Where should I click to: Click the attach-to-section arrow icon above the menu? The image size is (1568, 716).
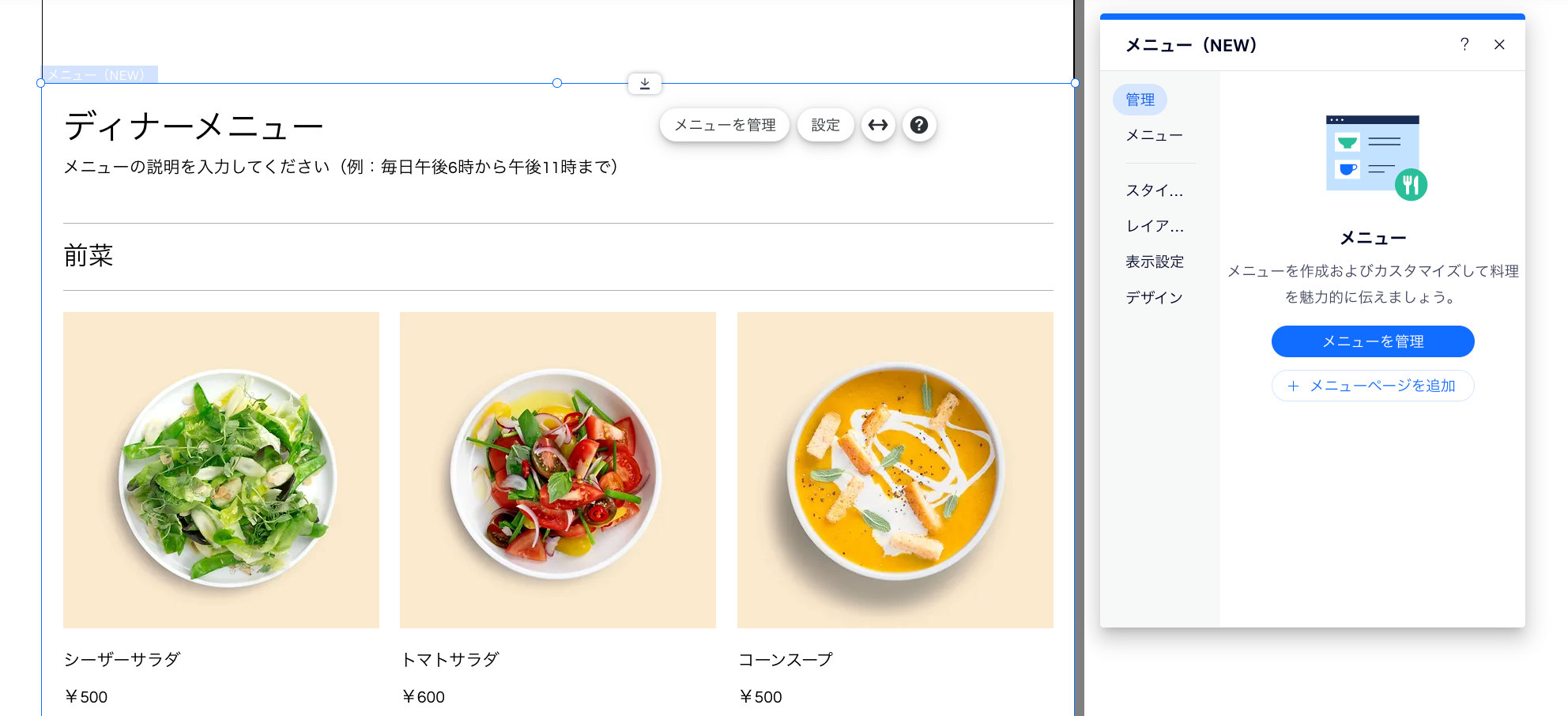644,83
